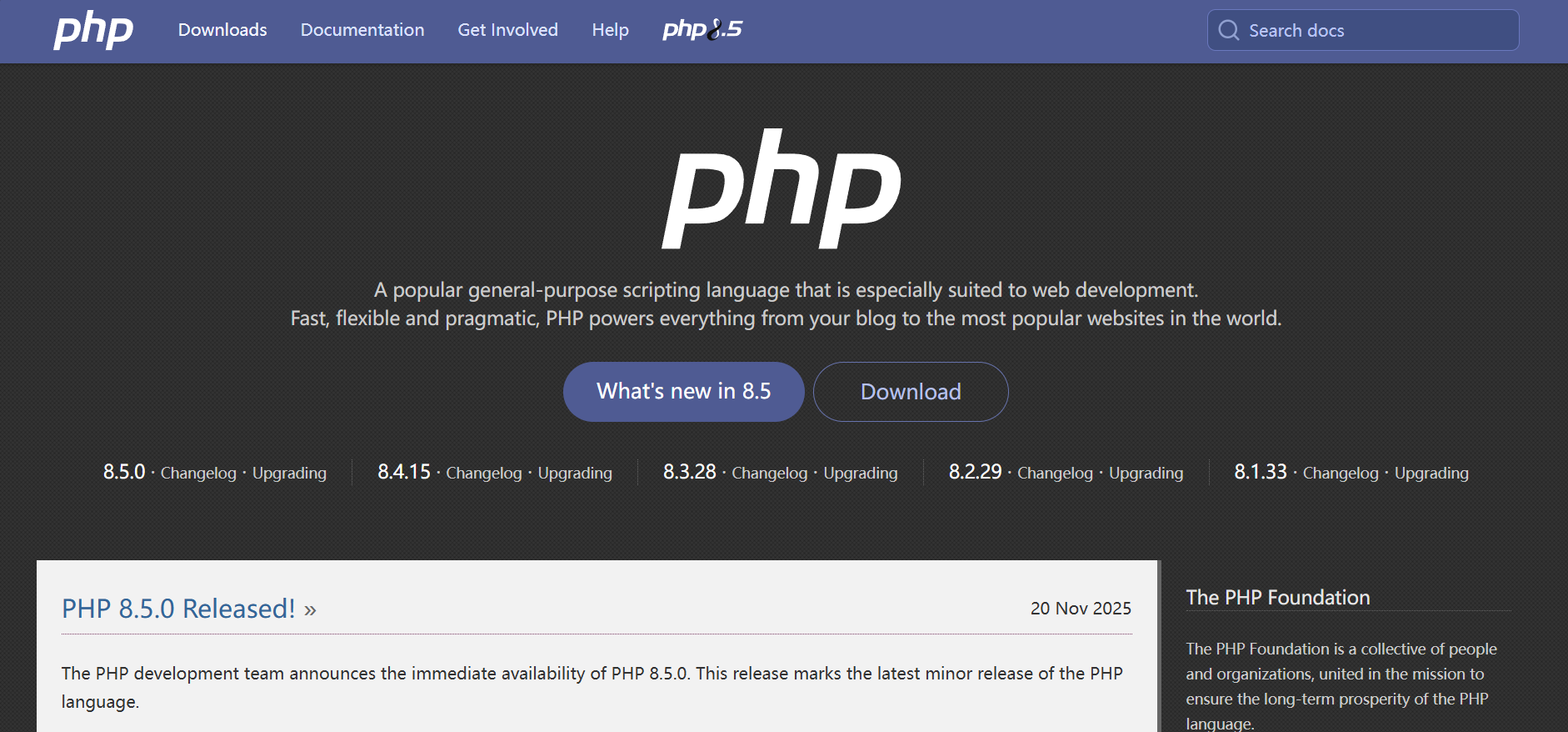This screenshot has height=732, width=1568.
Task: Click the What's new in 8.5 button
Action: (684, 392)
